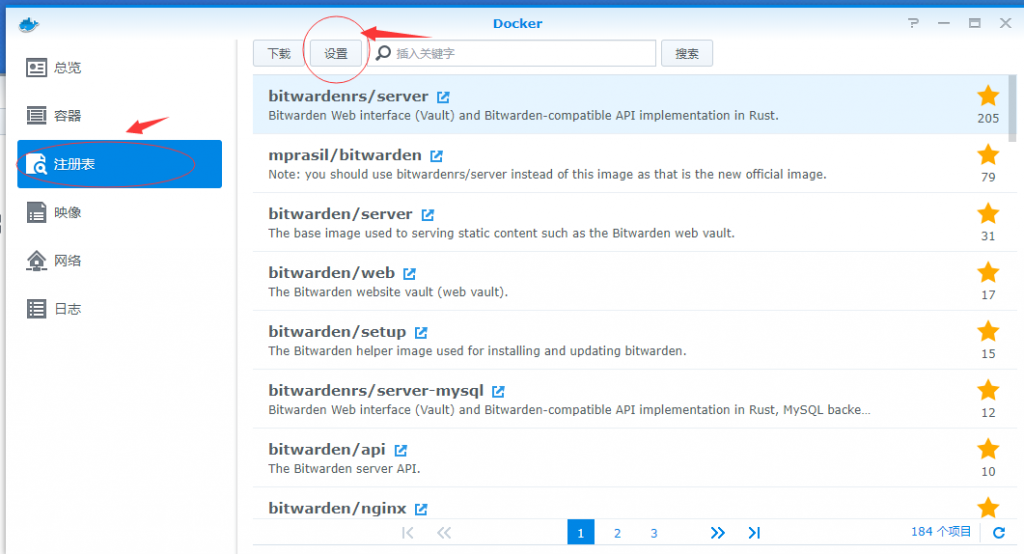Open external link for bitwarden/server

(427, 214)
